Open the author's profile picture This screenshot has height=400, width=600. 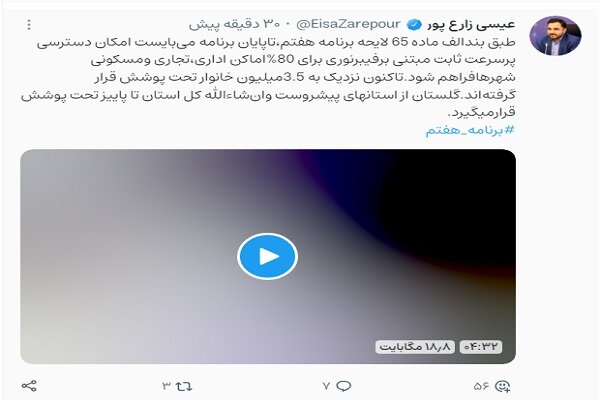tap(555, 36)
